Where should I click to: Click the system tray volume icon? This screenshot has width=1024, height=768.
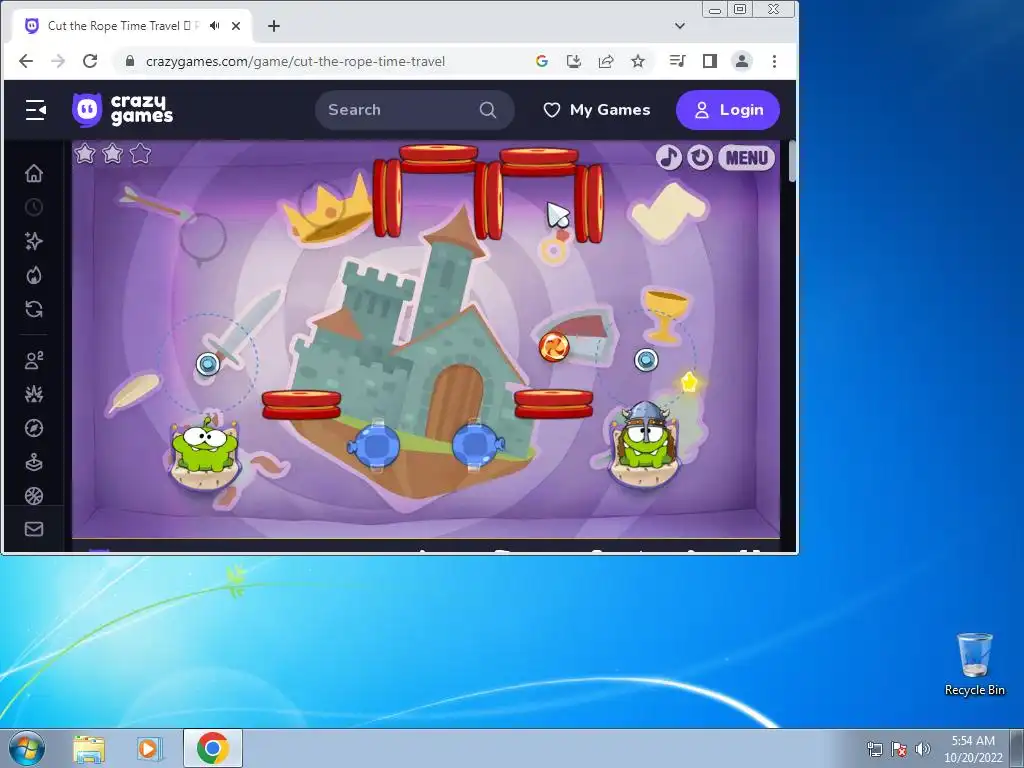tap(922, 749)
